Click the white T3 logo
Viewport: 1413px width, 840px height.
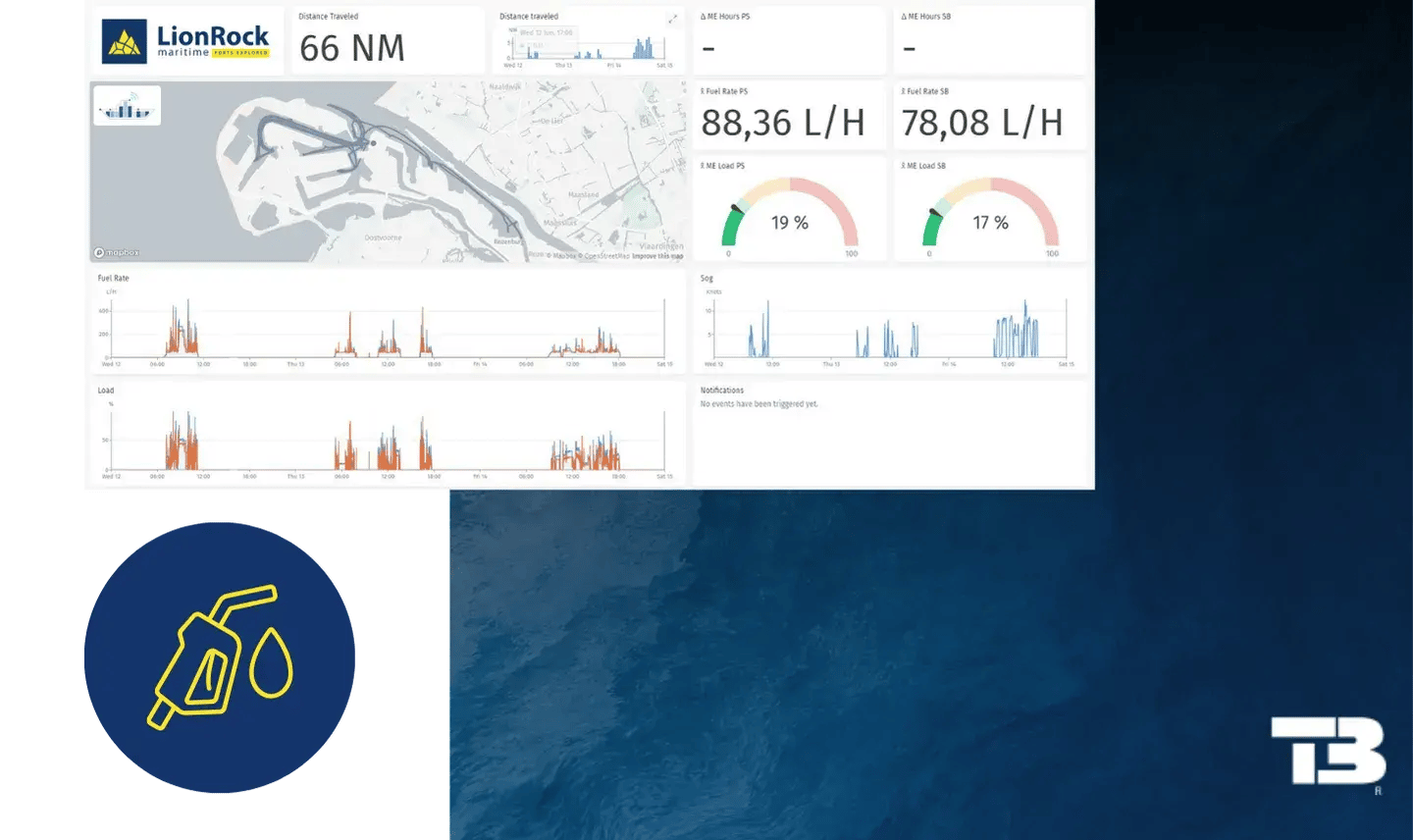(x=1328, y=751)
